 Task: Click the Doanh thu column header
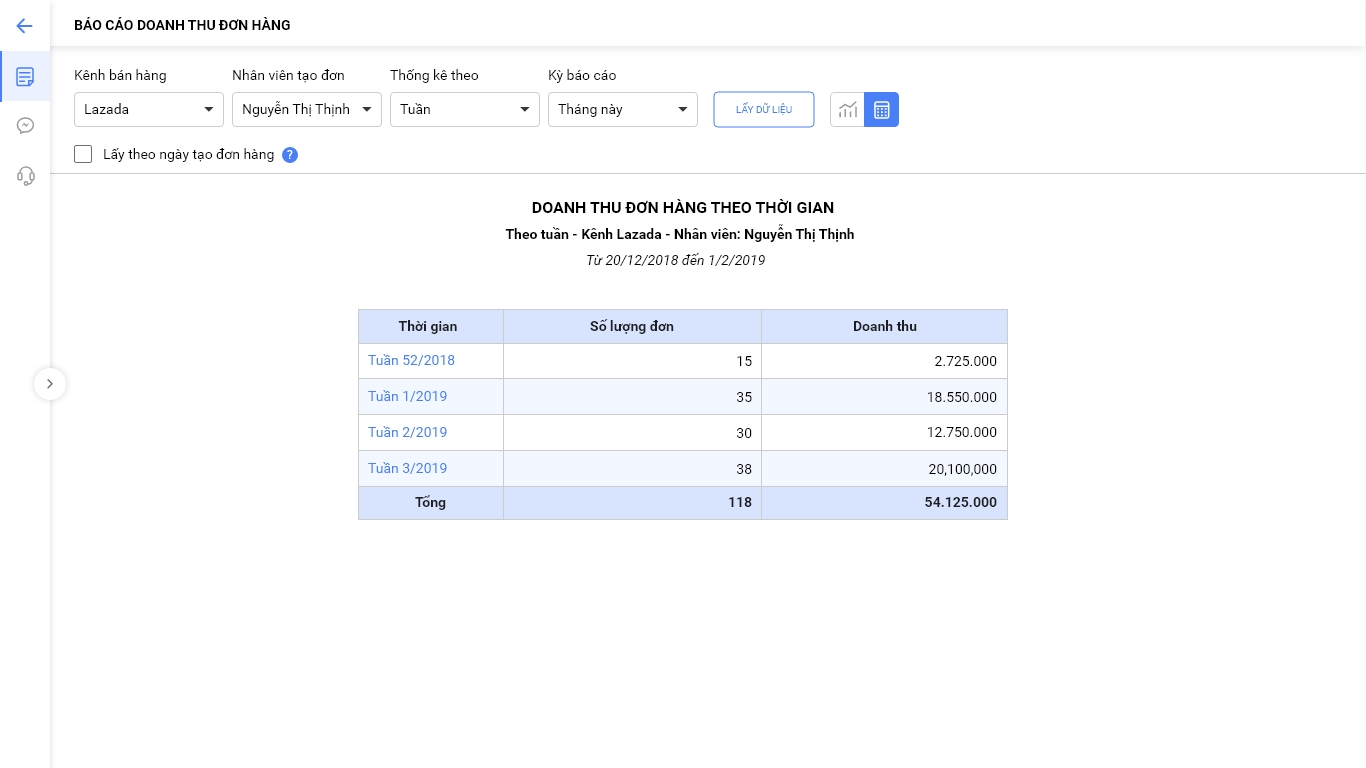(884, 326)
